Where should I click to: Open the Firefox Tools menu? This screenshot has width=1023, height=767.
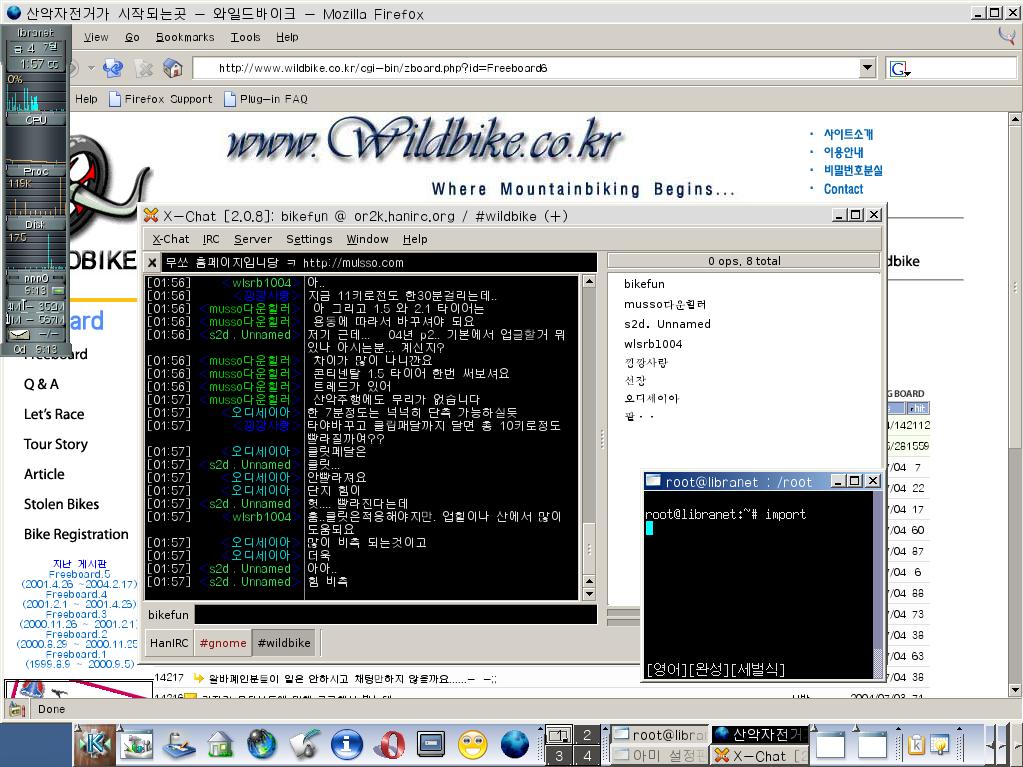coord(245,37)
